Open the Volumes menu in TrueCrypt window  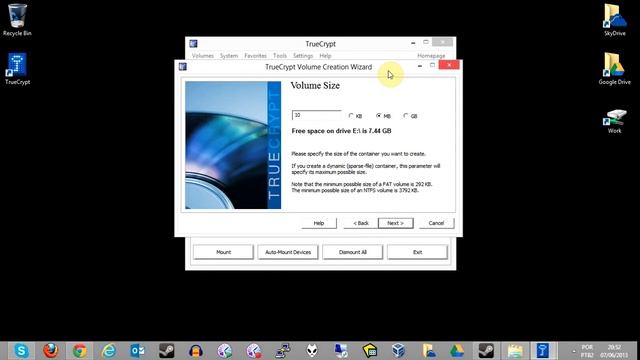[203, 56]
